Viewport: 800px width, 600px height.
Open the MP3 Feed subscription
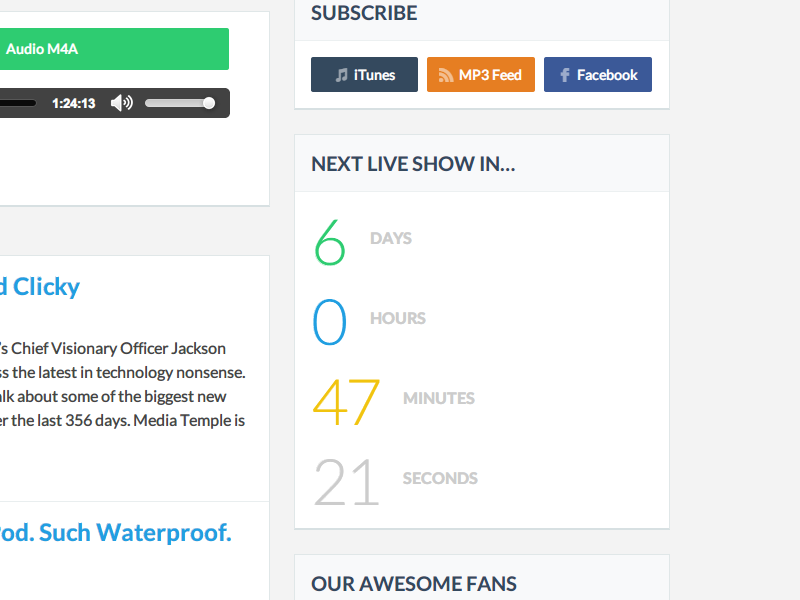[480, 74]
